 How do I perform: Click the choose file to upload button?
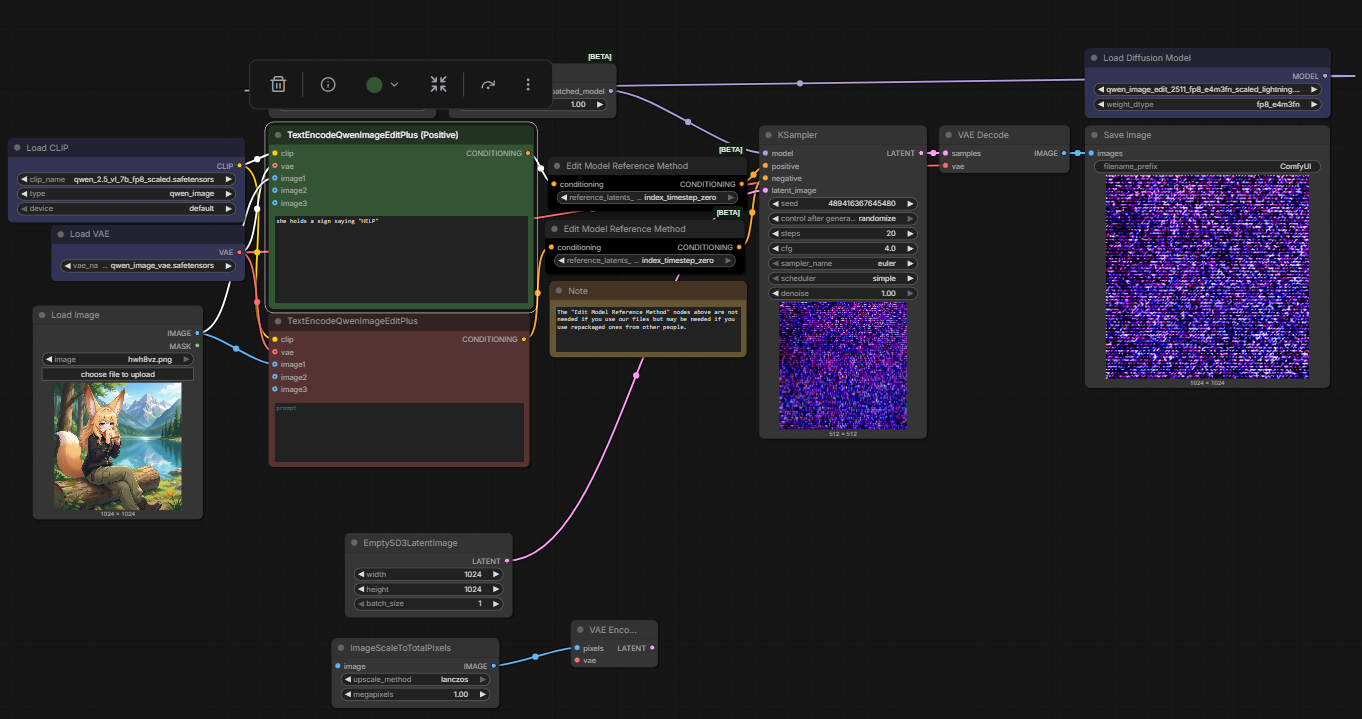(118, 374)
